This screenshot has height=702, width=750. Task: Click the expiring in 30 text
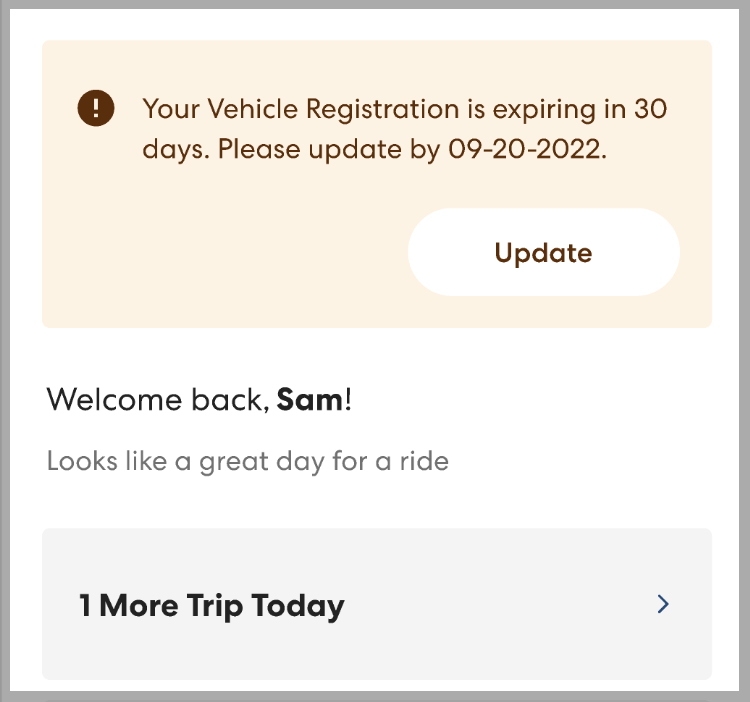[x=580, y=110]
